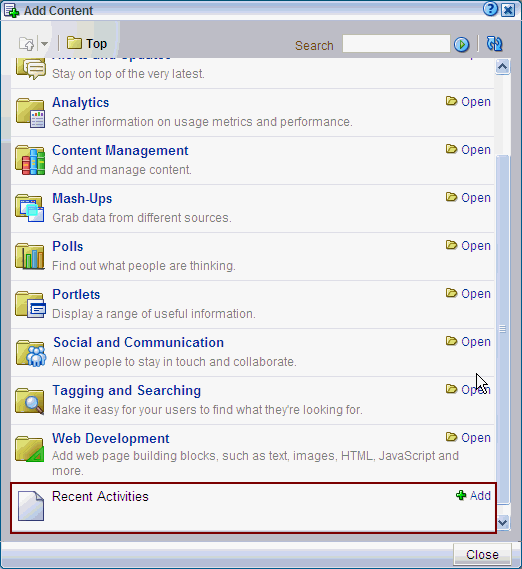Click the Web Development title link
The image size is (522, 569).
coord(111,438)
